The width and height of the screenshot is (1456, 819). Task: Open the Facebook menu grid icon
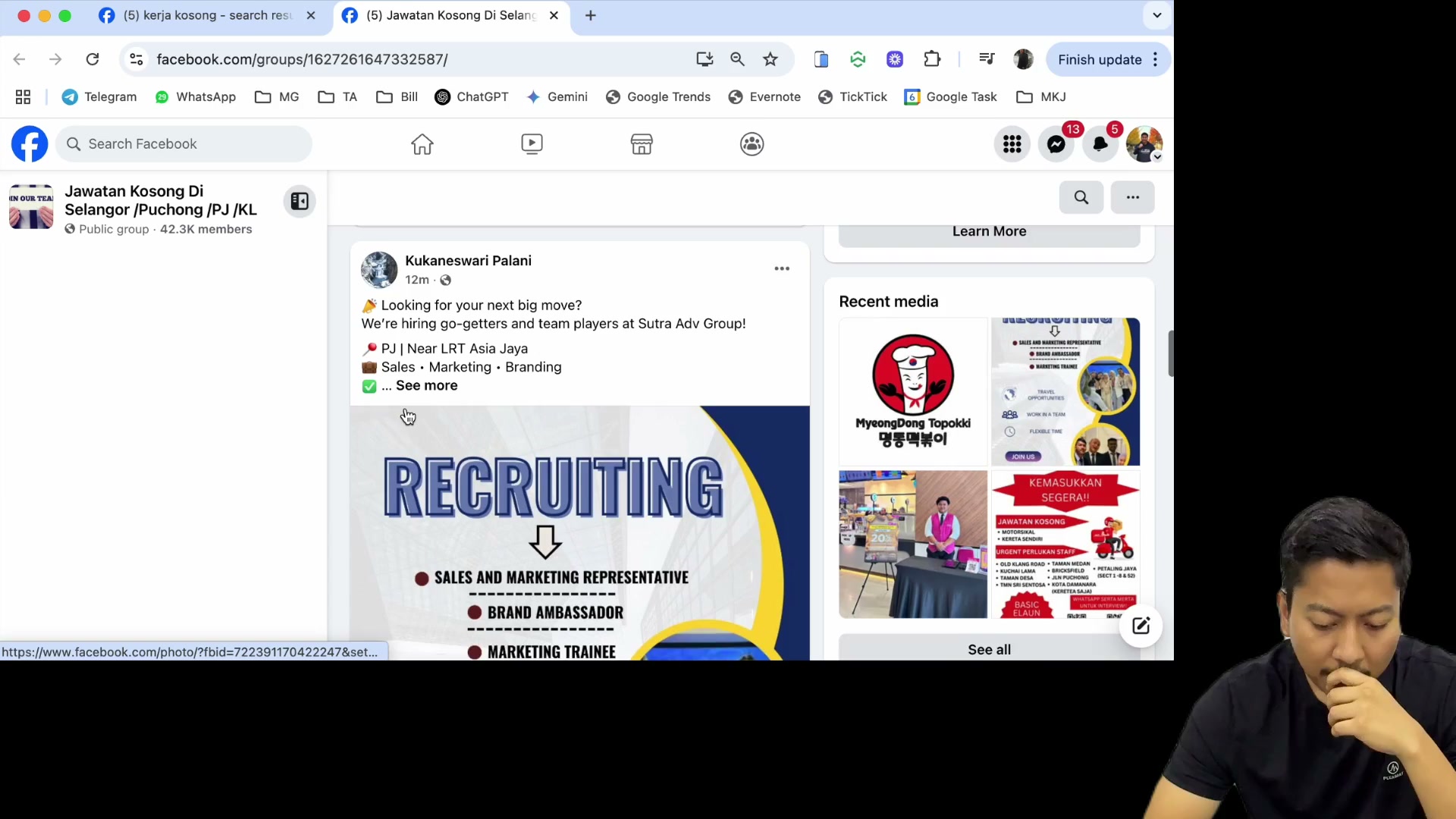coord(1012,144)
